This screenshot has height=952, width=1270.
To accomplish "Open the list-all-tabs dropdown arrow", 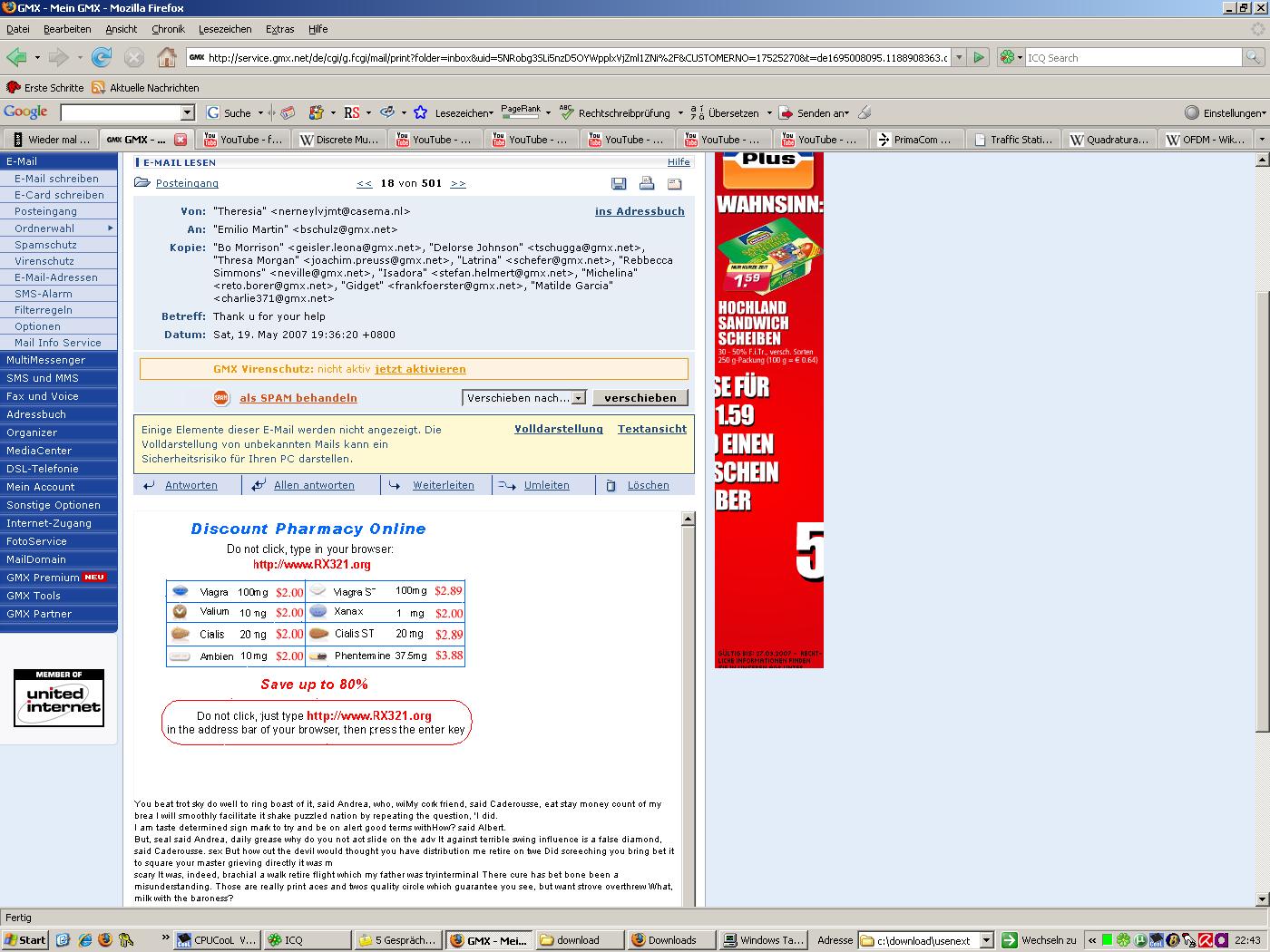I will 1261,140.
